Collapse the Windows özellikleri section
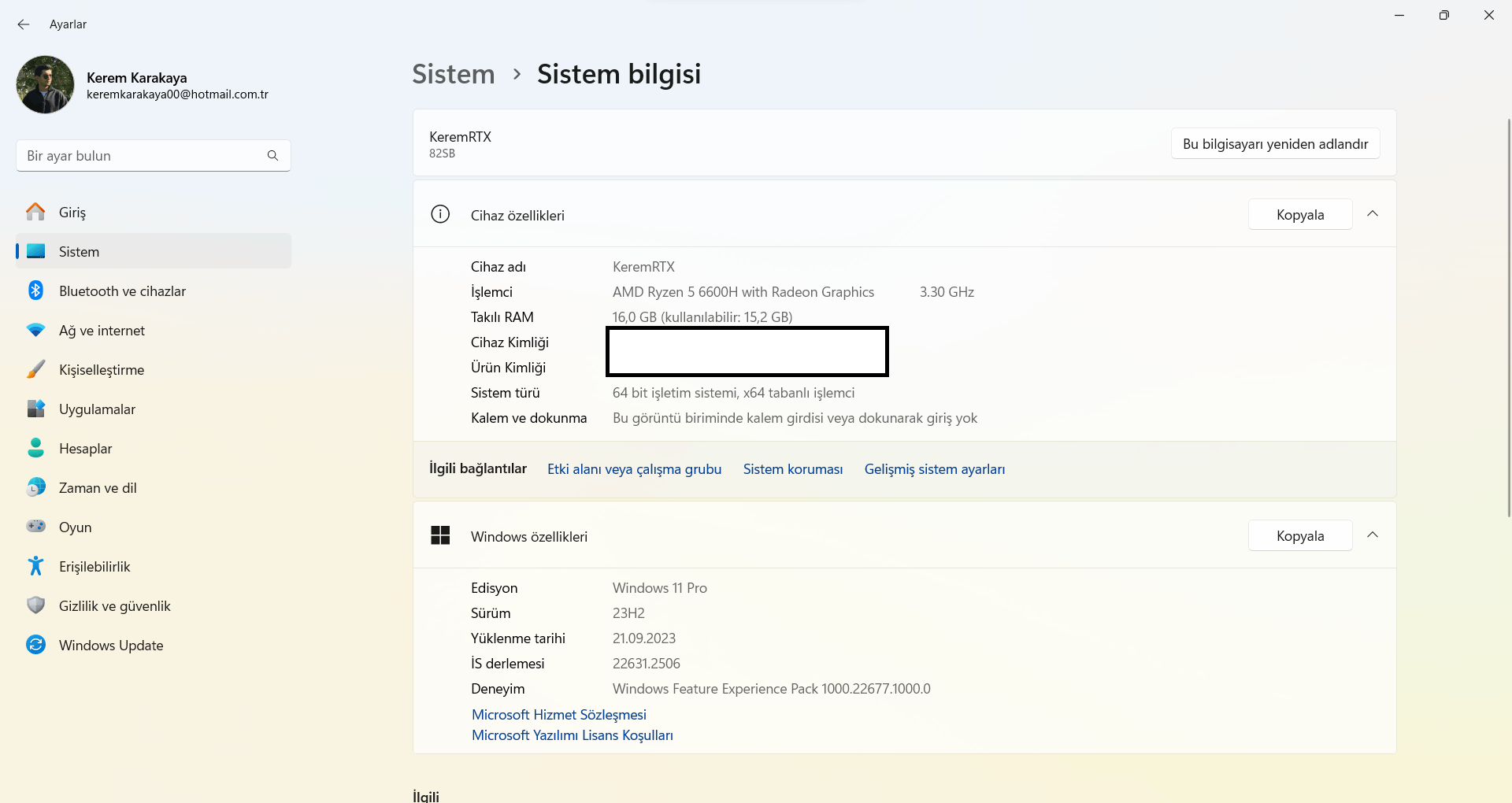 coord(1373,535)
